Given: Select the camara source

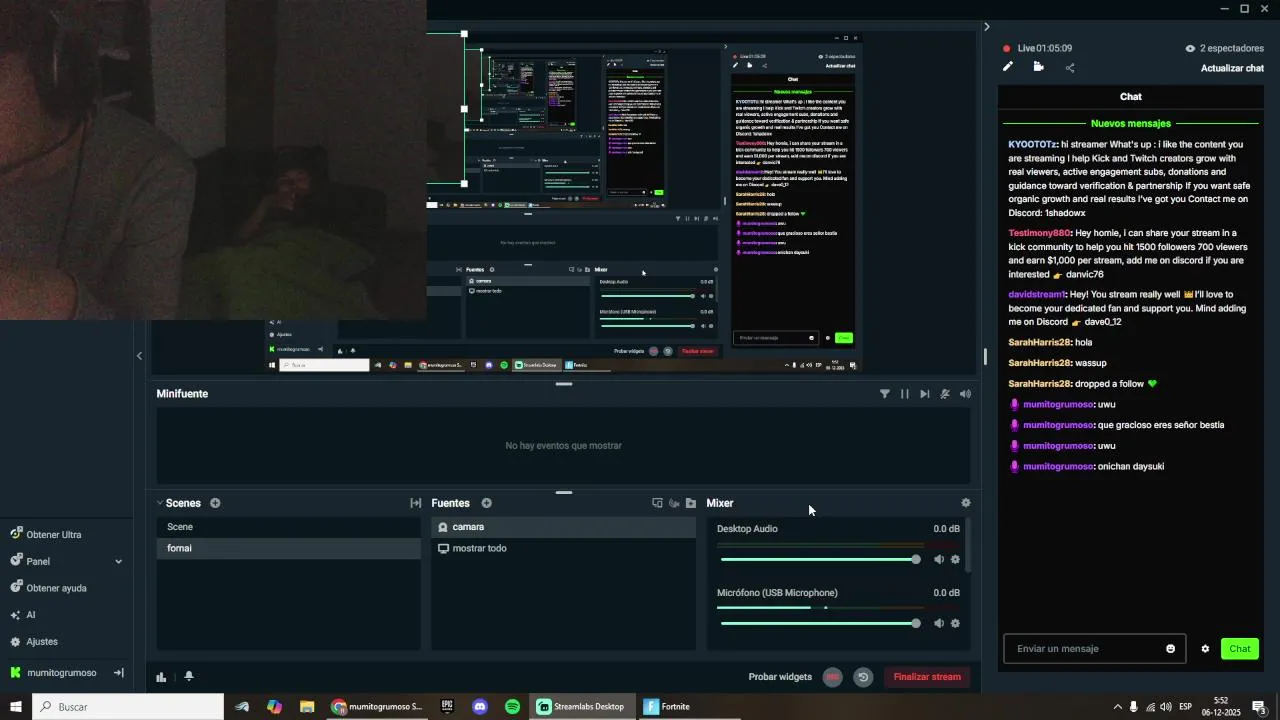Looking at the screenshot, I should click(564, 527).
